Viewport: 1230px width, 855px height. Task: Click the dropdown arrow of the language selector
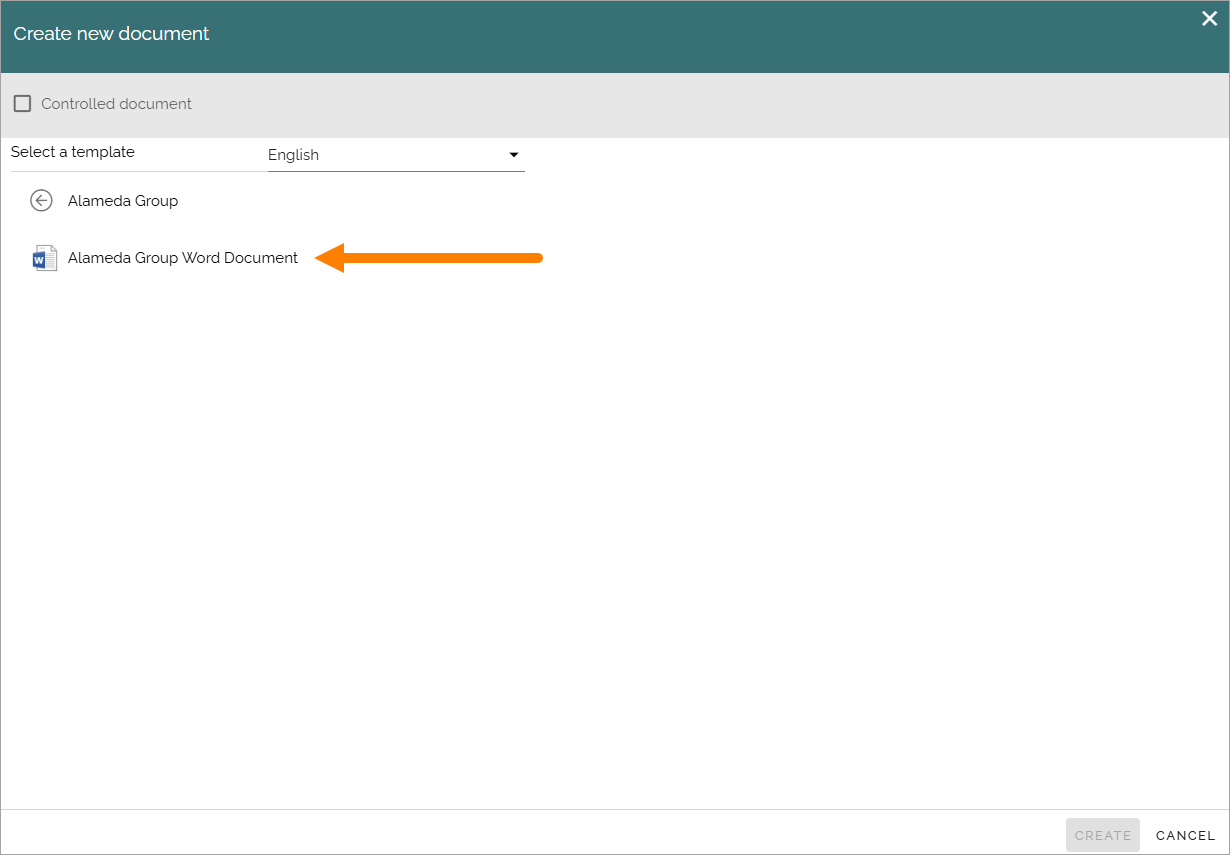[x=514, y=155]
